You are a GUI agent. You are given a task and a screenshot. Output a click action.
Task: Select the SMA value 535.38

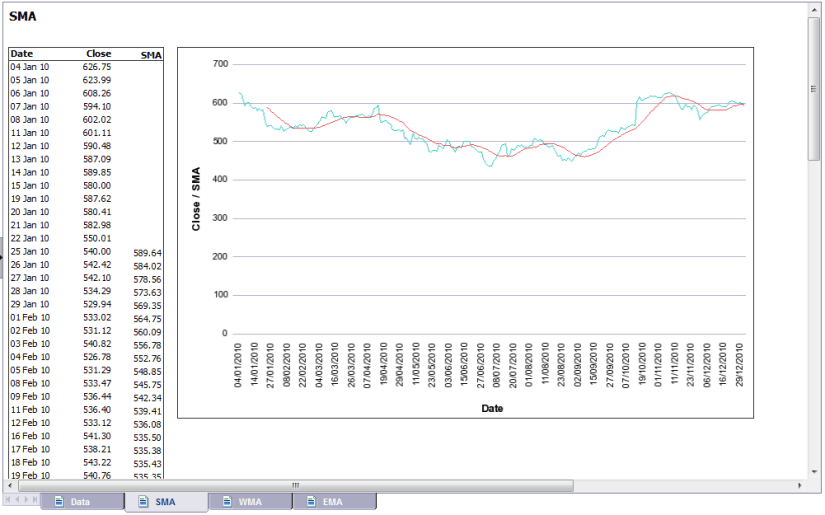[x=147, y=450]
